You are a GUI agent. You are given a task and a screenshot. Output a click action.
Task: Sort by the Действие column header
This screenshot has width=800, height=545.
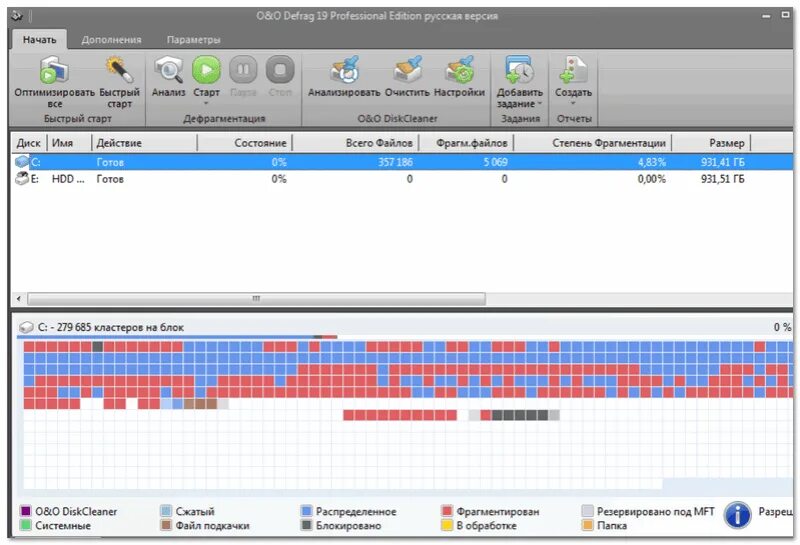144,143
